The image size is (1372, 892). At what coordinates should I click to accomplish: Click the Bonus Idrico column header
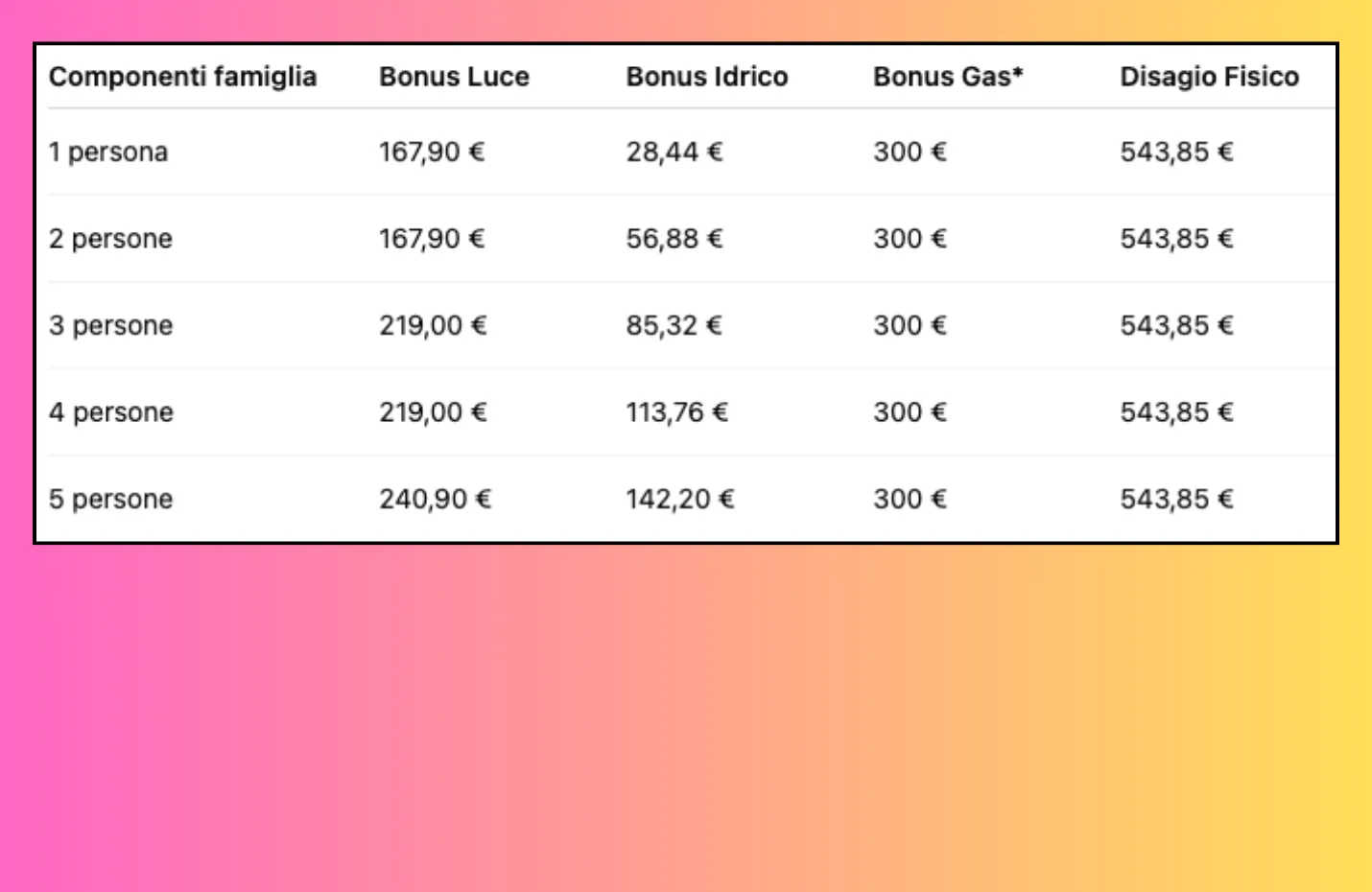[707, 77]
